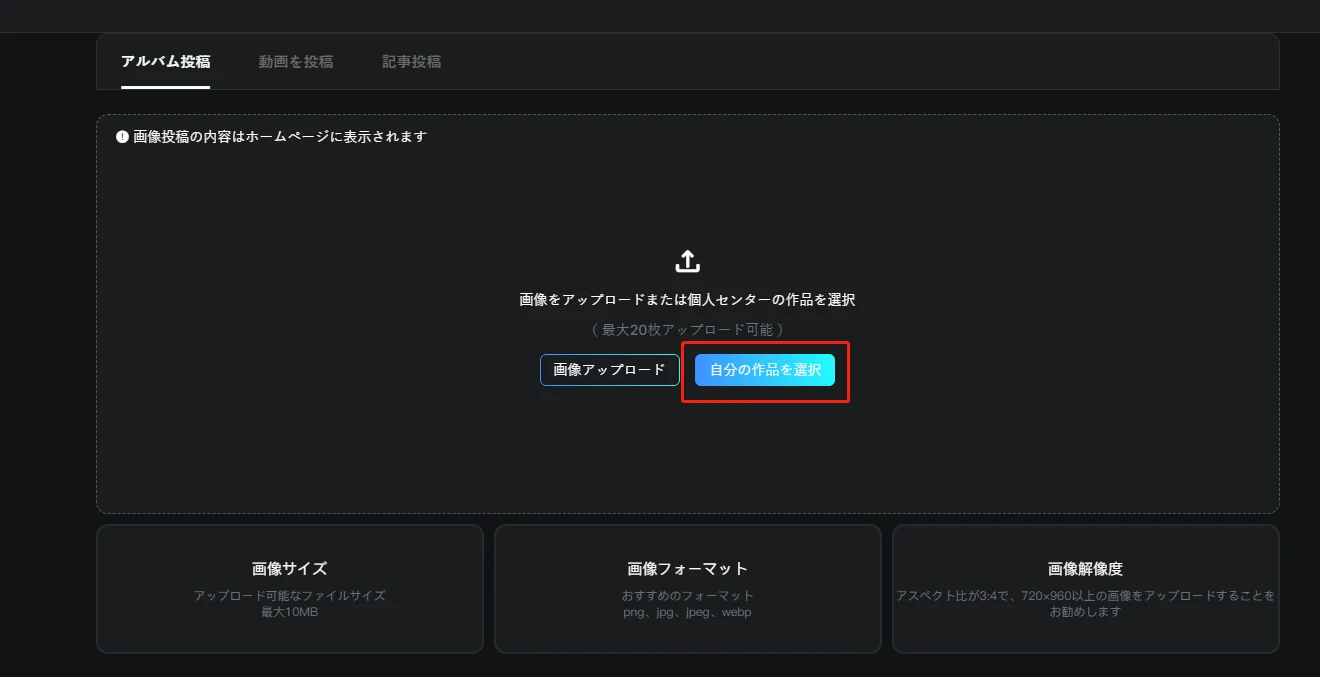The width and height of the screenshot is (1320, 677).
Task: Click the 画像をアップロードまたは個人センター heading
Action: point(687,300)
